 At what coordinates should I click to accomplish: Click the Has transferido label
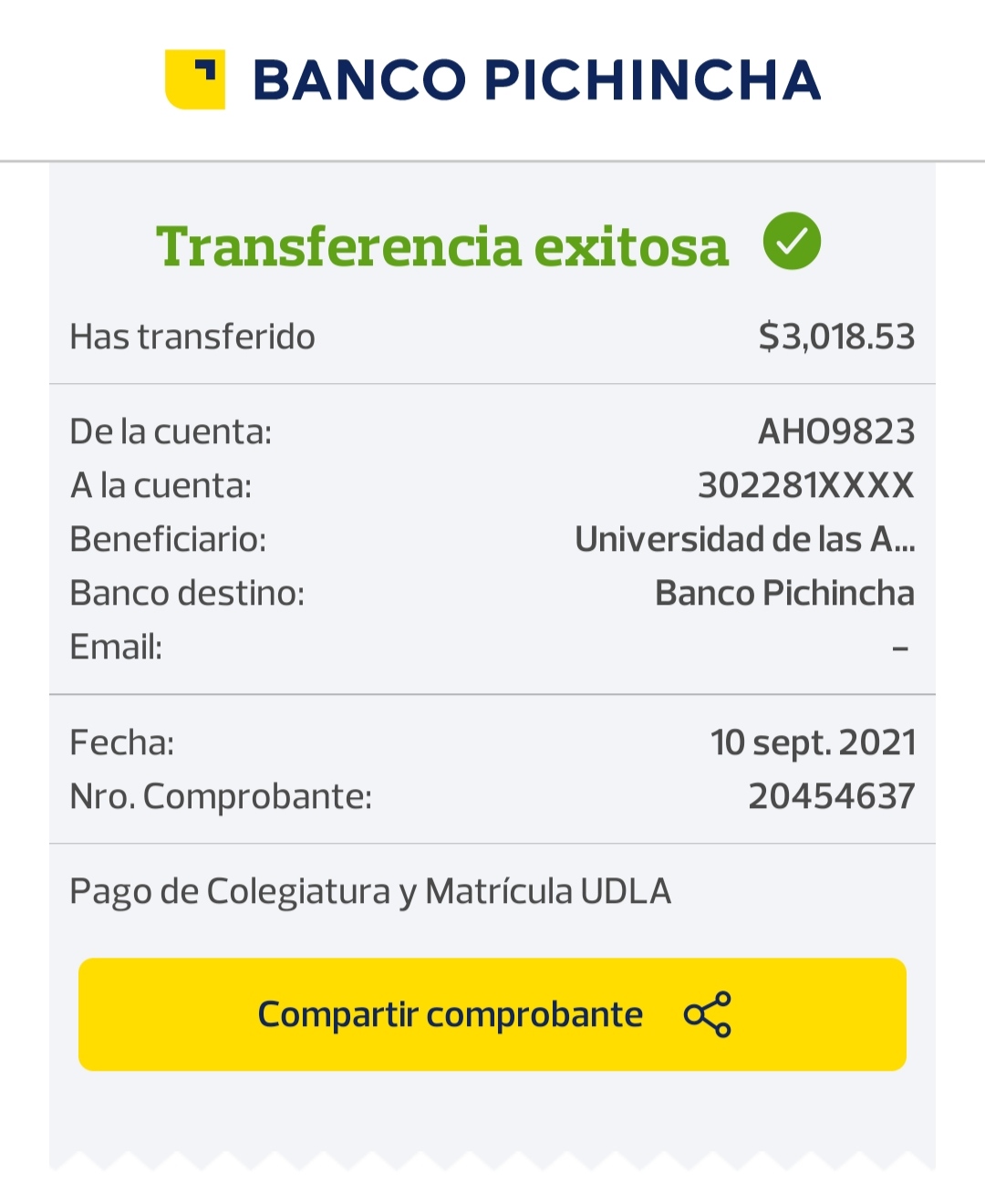click(192, 337)
